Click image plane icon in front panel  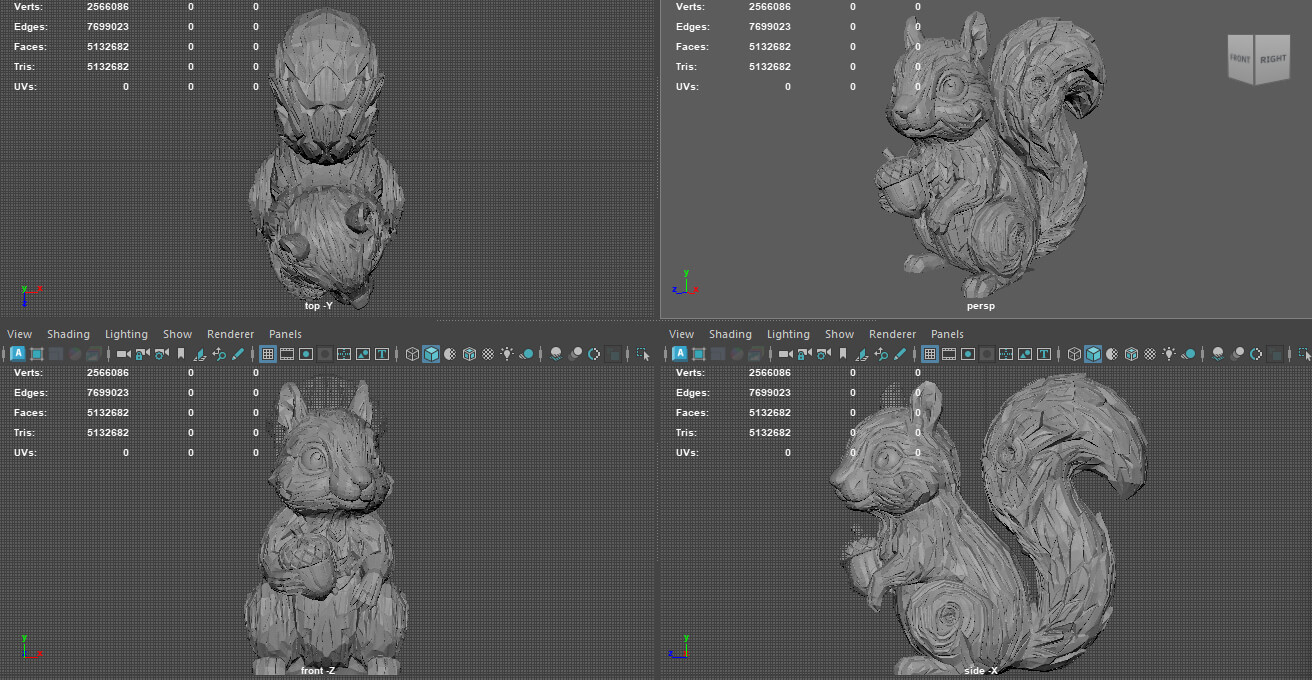pyautogui.click(x=200, y=354)
